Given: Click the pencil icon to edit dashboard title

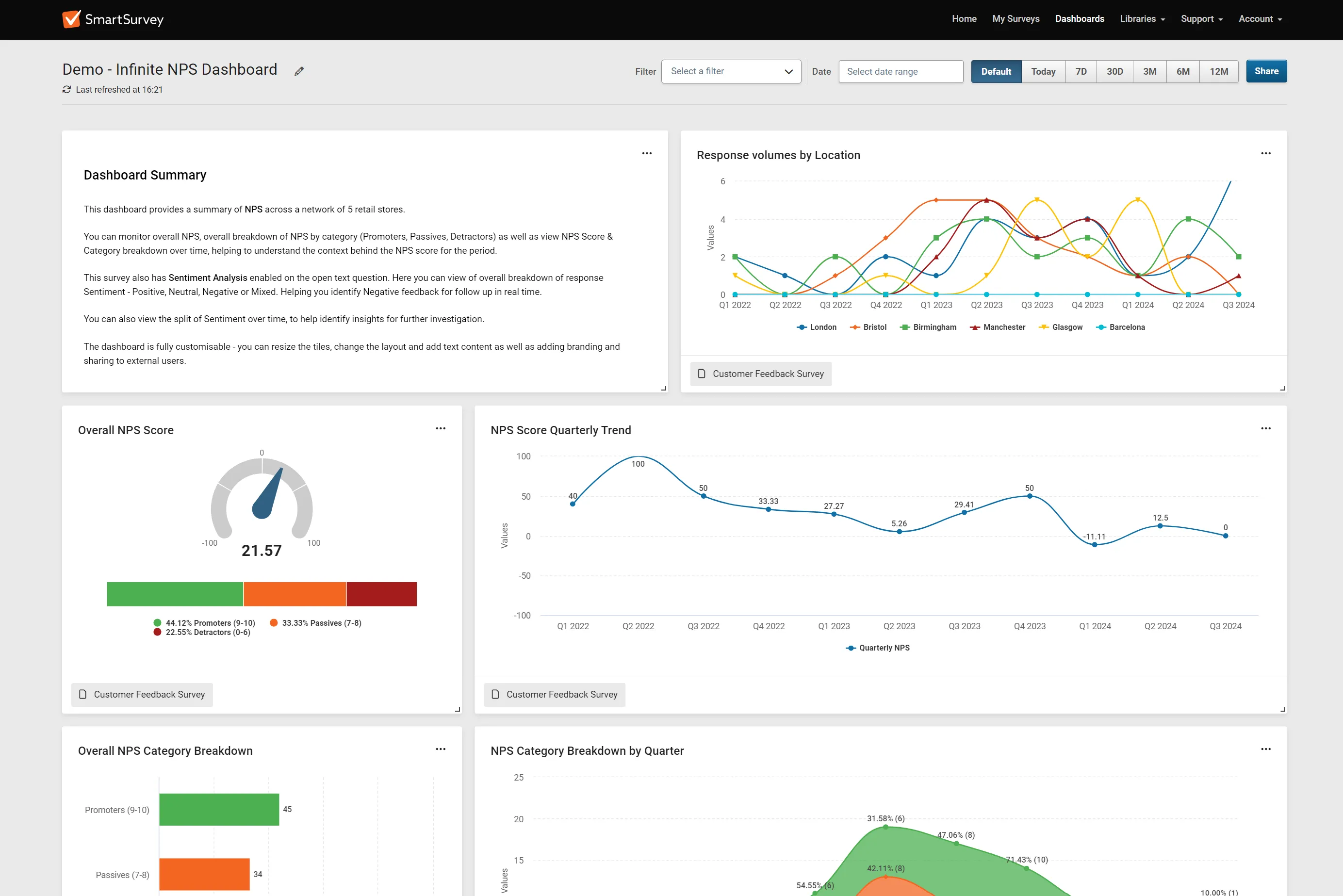Looking at the screenshot, I should click(299, 71).
